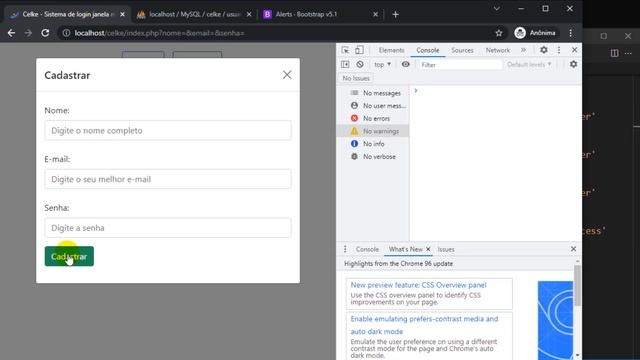Open console settings gear icon
Screen dimensions: 640x360
point(573,64)
